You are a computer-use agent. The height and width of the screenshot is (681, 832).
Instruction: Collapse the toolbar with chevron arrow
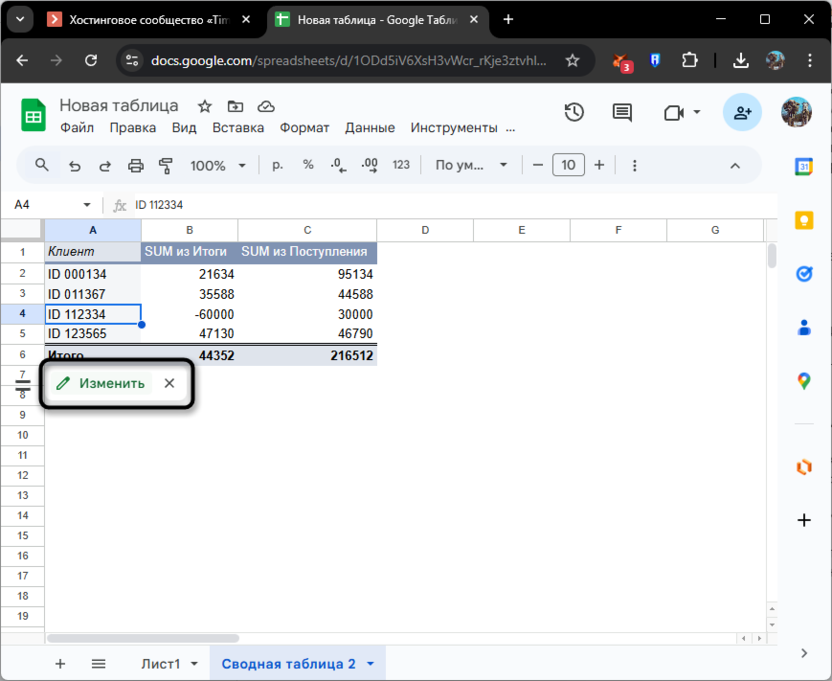pos(735,165)
